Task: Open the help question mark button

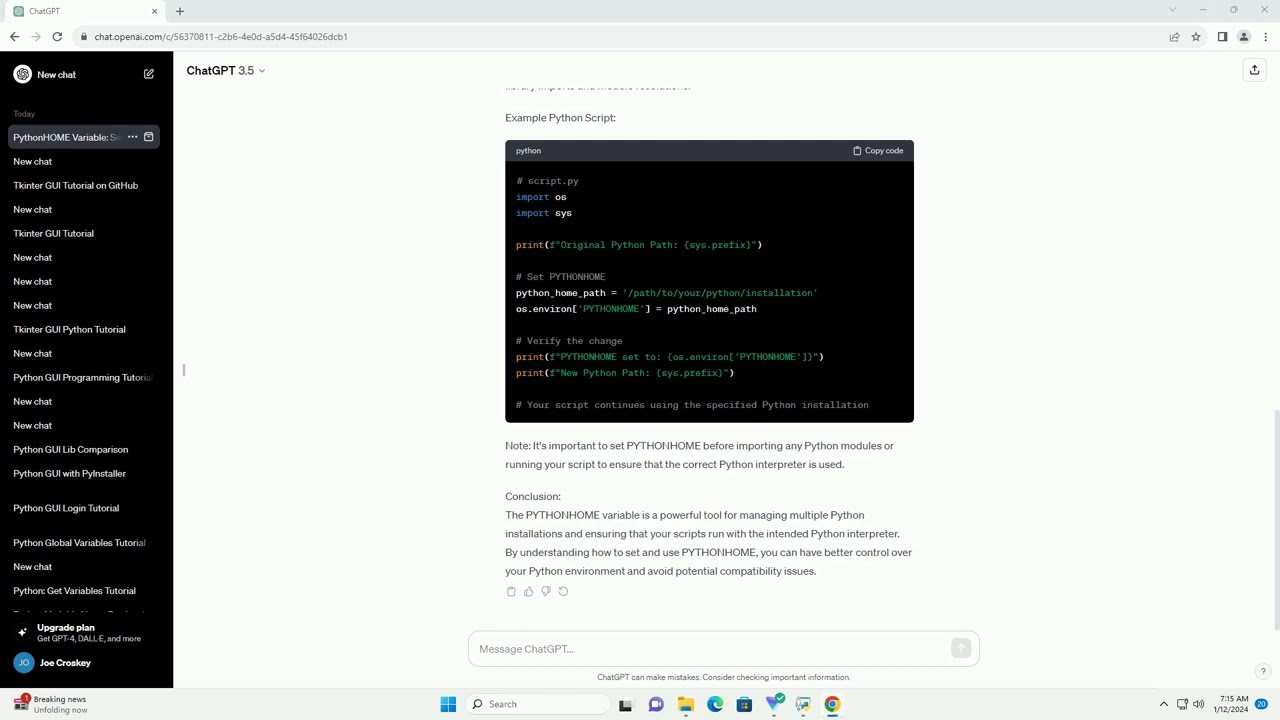Action: (1263, 671)
